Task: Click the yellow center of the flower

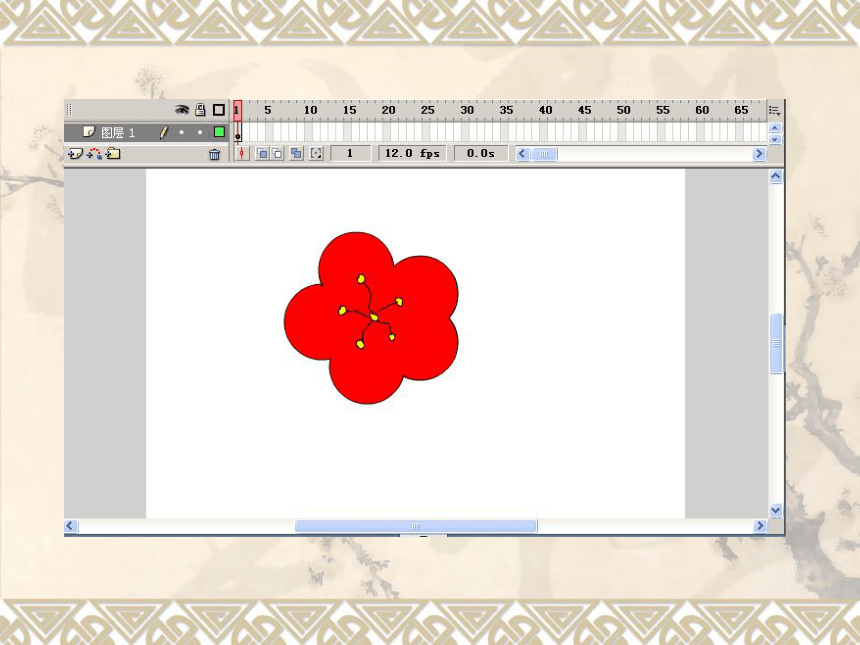Action: [x=374, y=317]
